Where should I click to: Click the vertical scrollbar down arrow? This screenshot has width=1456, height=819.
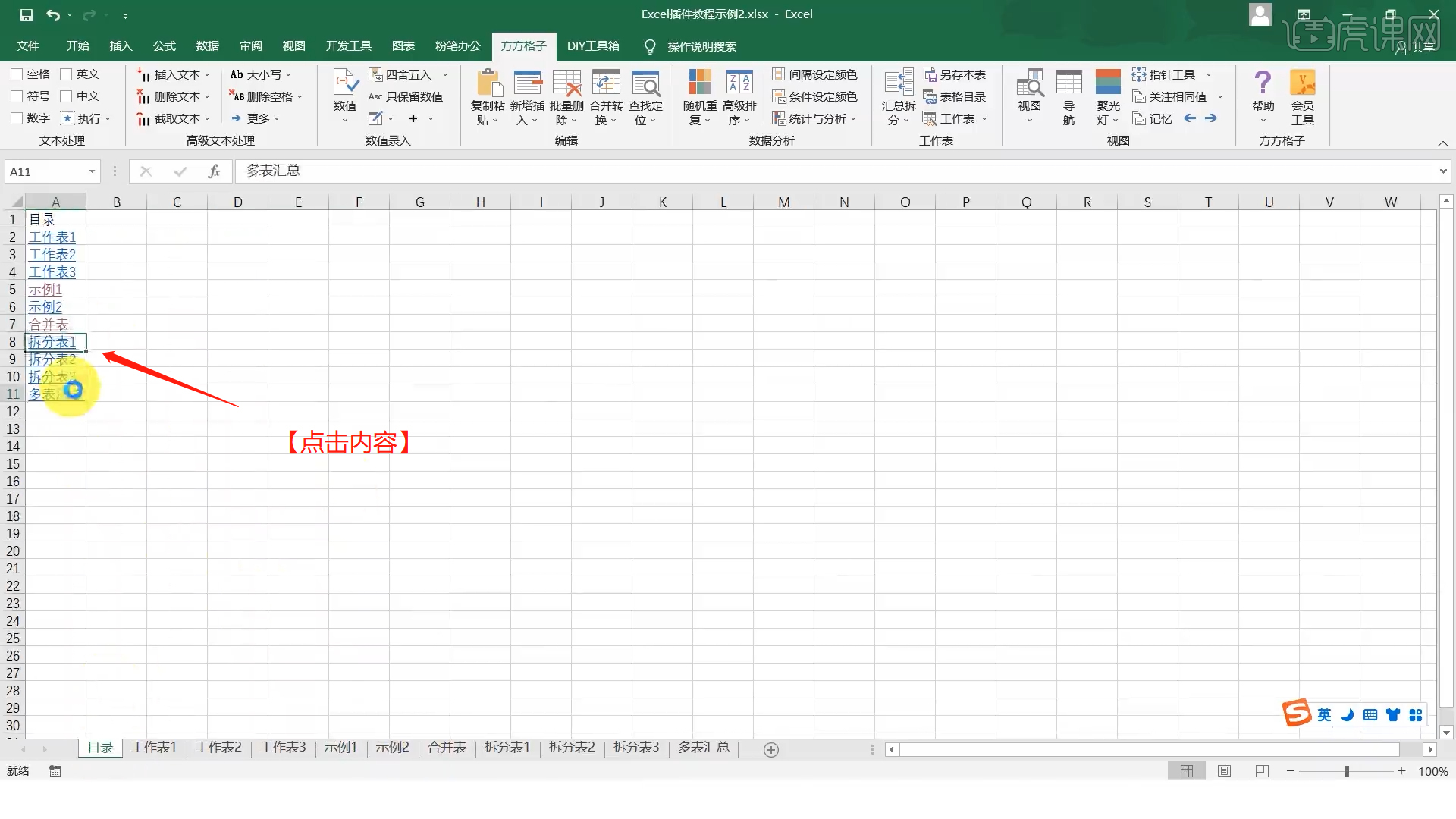[x=1446, y=733]
